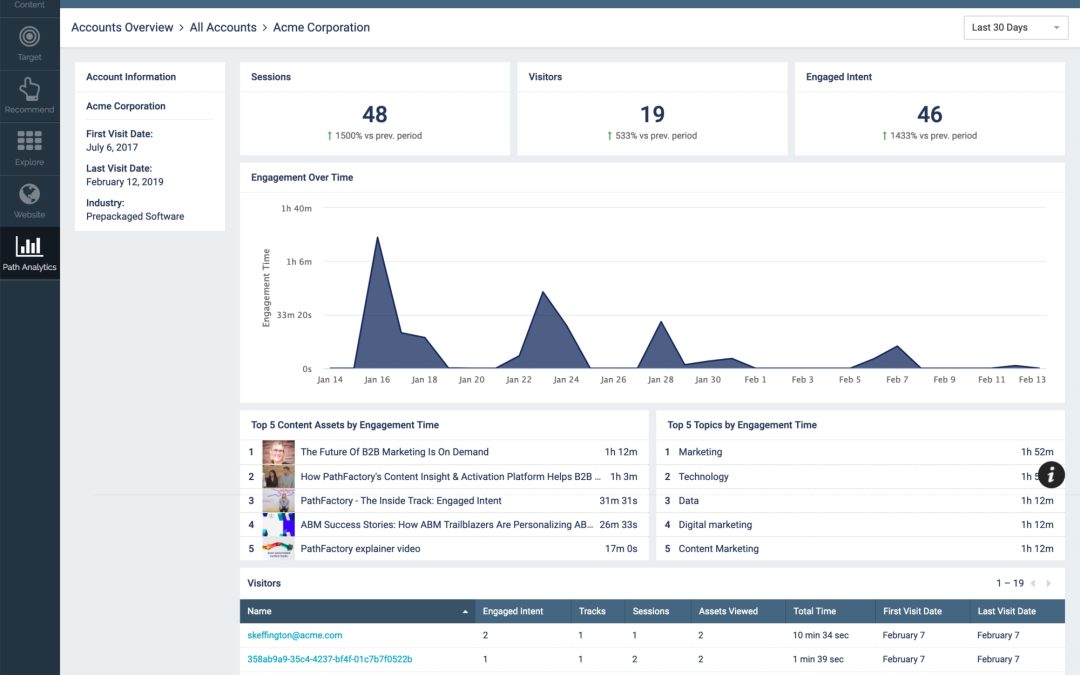Open the Target sidebar section
This screenshot has height=675, width=1080.
coord(30,43)
